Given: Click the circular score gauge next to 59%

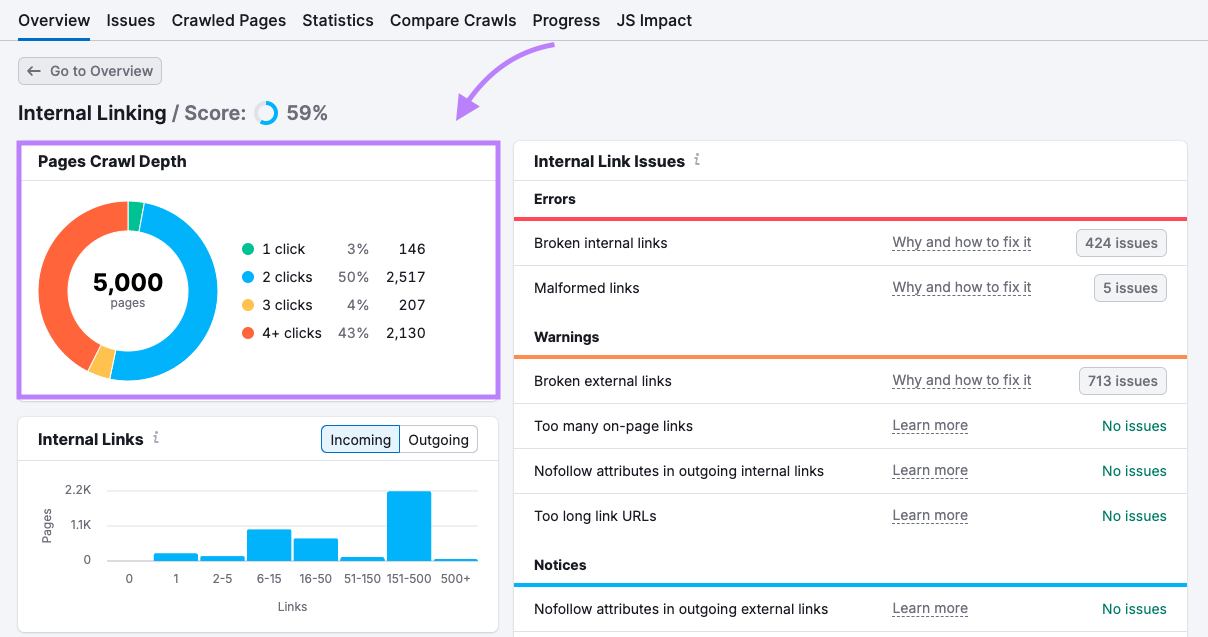Looking at the screenshot, I should (265, 112).
